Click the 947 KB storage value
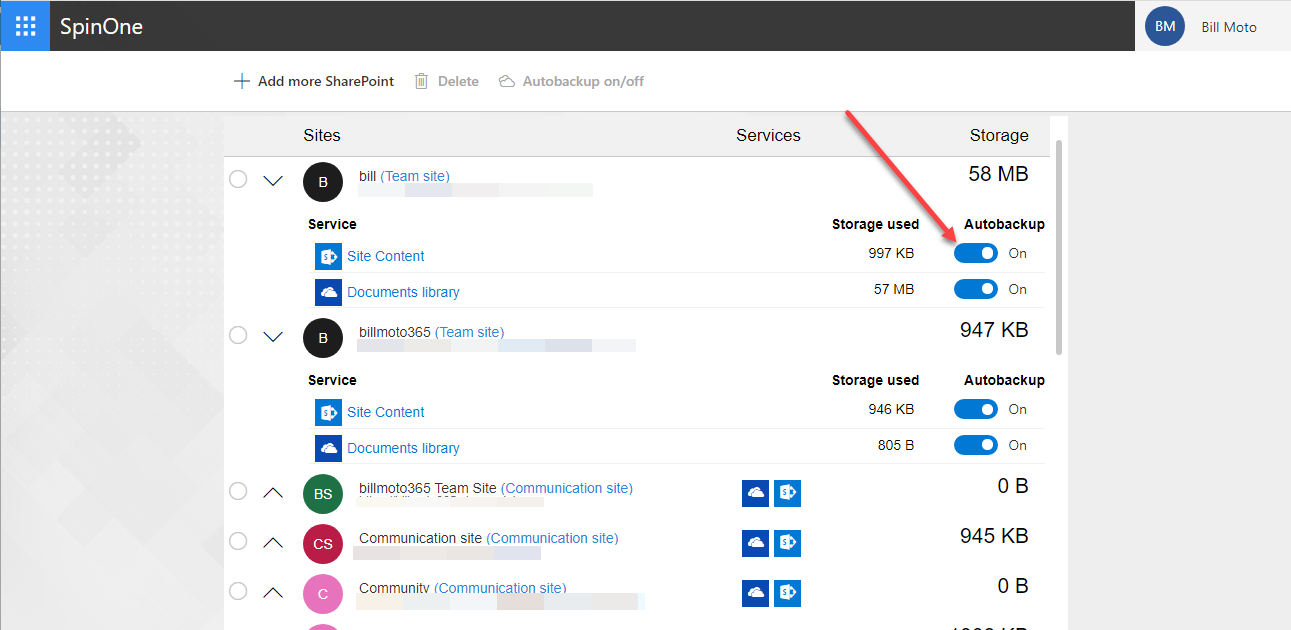 click(x=994, y=330)
